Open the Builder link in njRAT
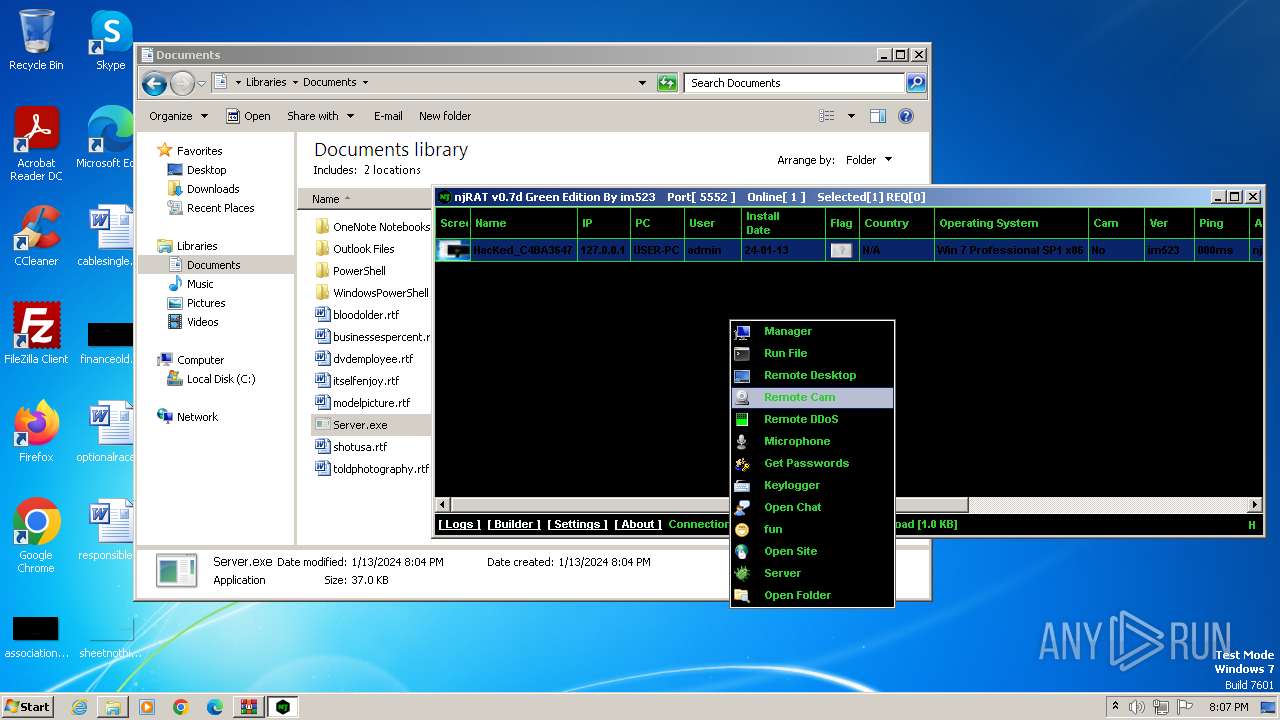This screenshot has height=720, width=1280. (x=514, y=524)
